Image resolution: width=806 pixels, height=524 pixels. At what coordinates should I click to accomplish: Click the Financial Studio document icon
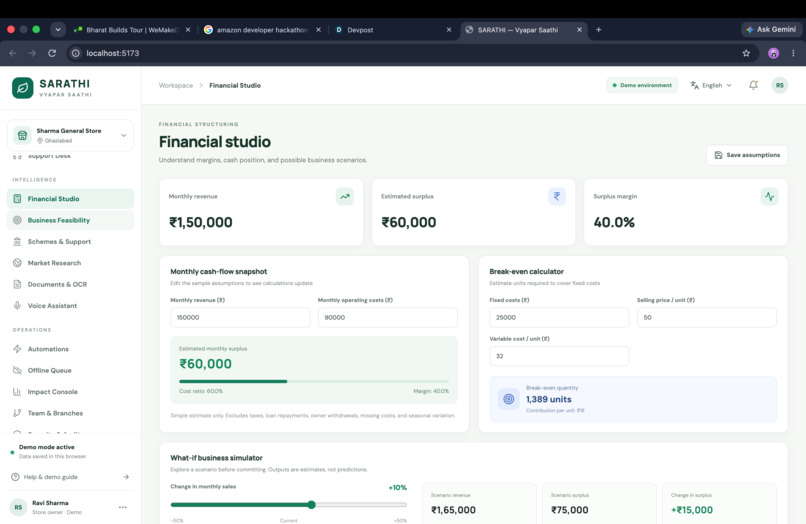[17, 198]
